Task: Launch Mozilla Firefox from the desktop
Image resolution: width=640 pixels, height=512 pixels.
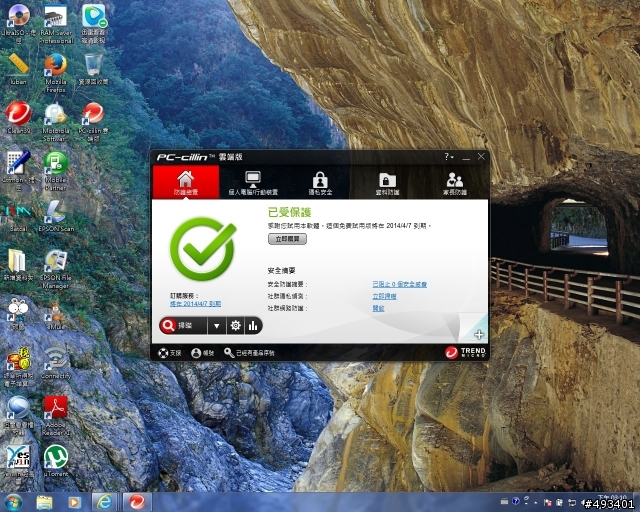Action: (x=56, y=72)
